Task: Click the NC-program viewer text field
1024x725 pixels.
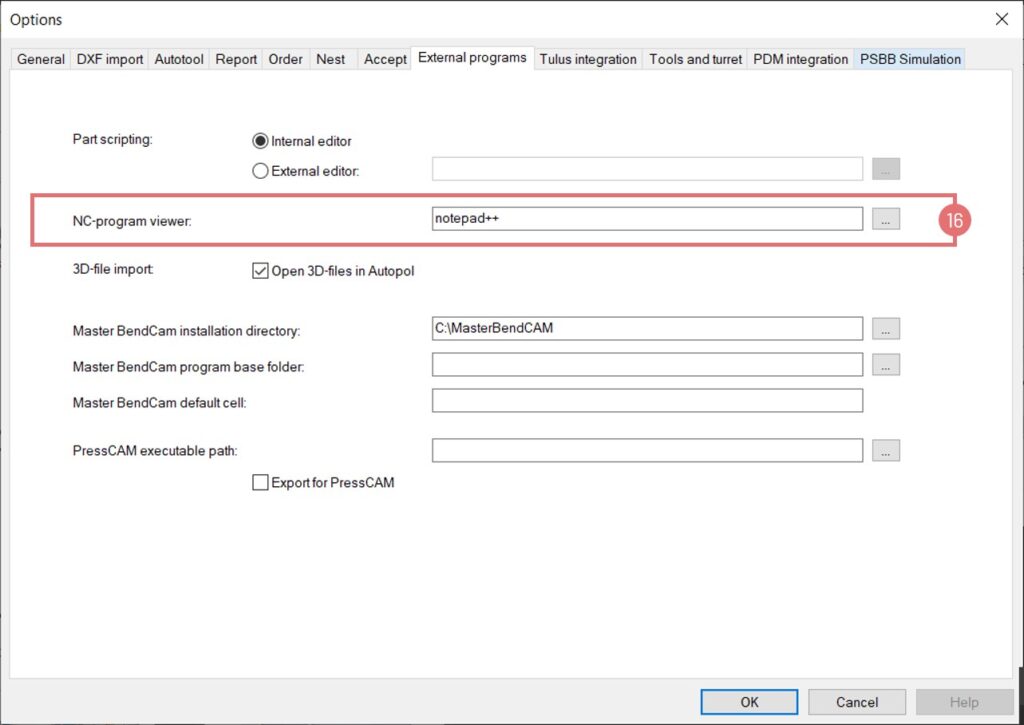Action: [646, 219]
